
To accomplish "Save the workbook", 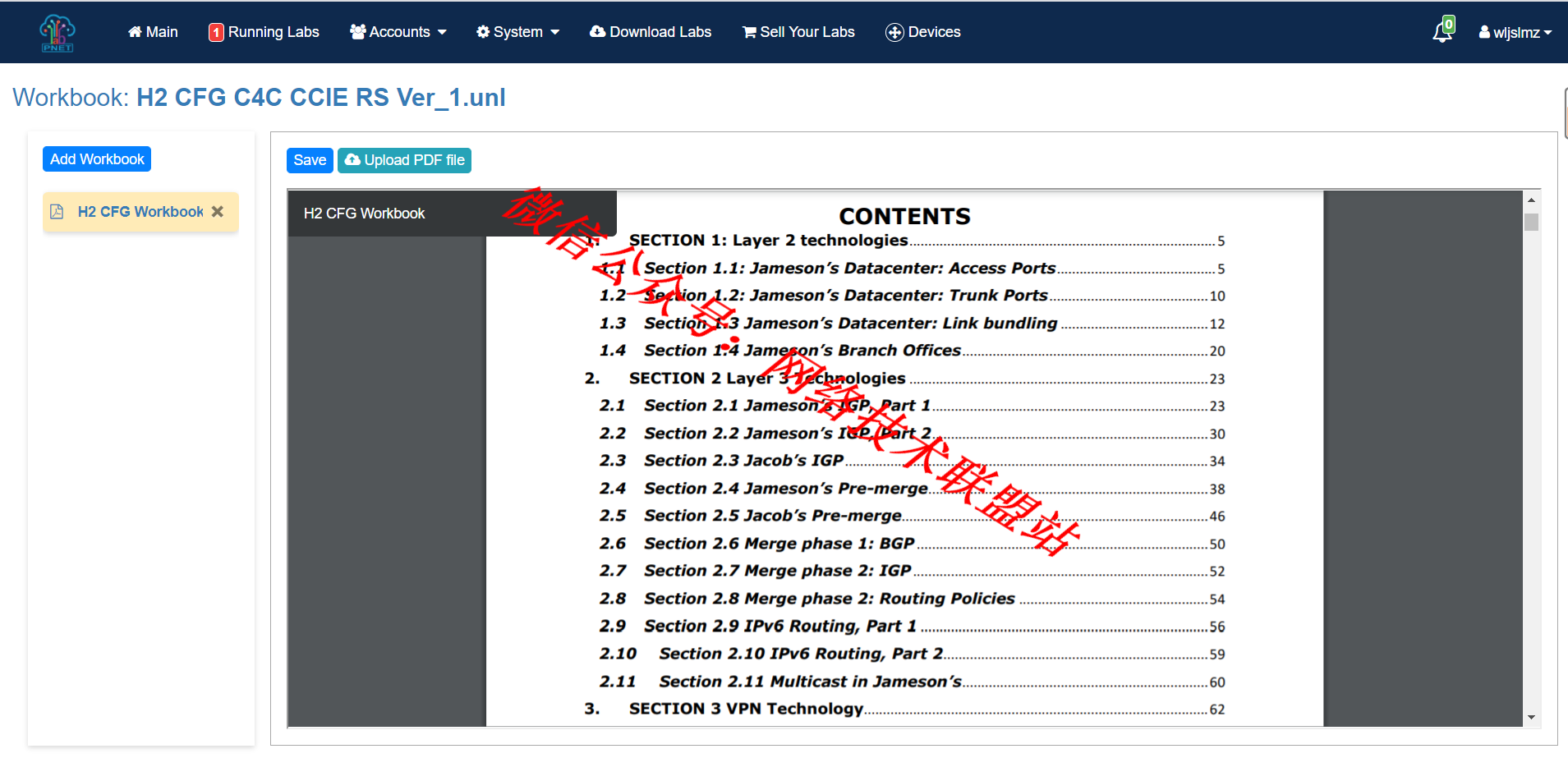I will tap(310, 160).
